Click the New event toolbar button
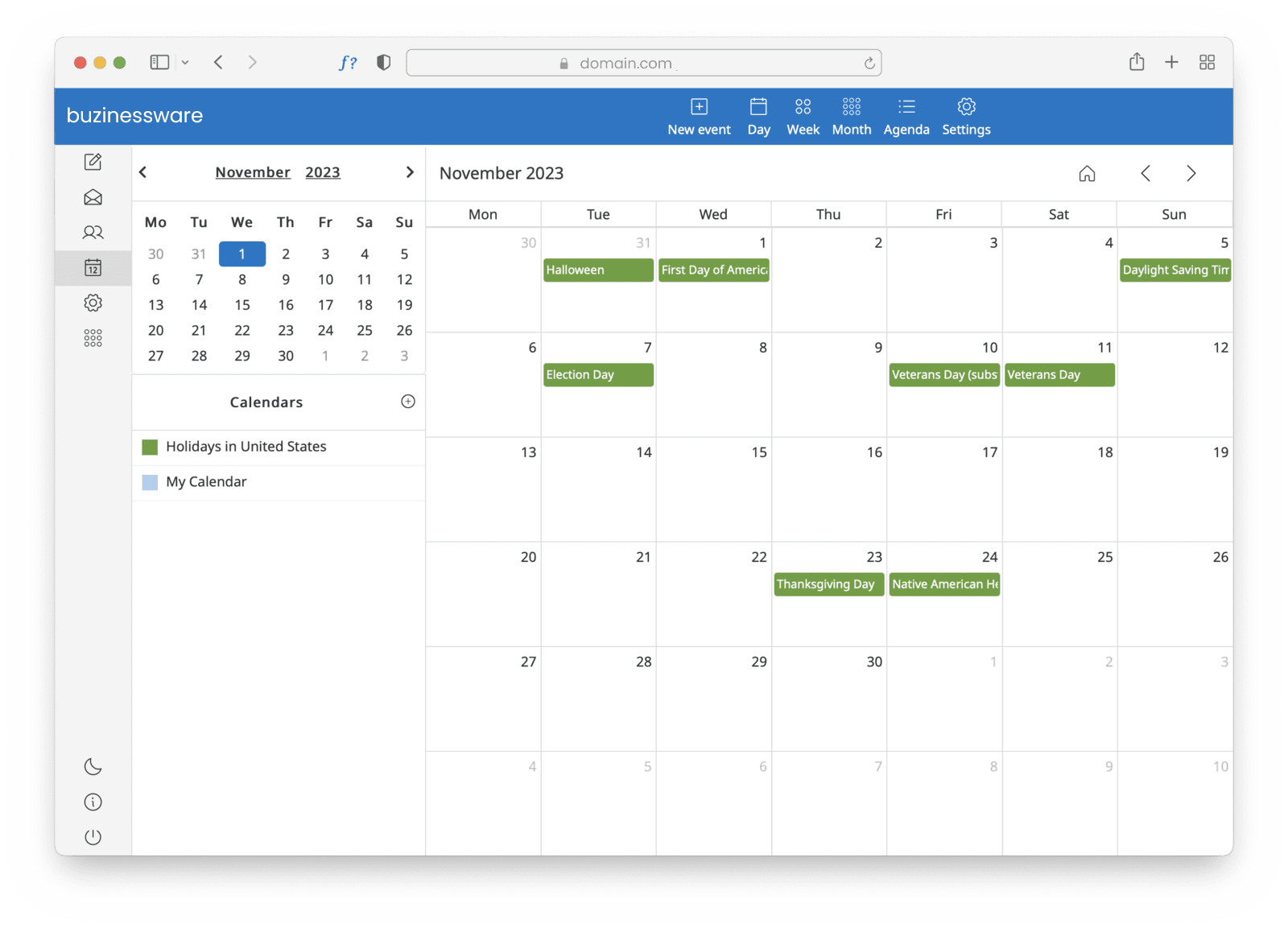This screenshot has height=928, width=1288. (x=699, y=117)
